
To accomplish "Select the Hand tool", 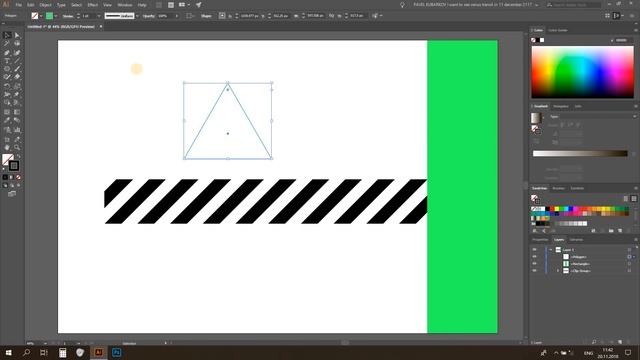I will 7,147.
